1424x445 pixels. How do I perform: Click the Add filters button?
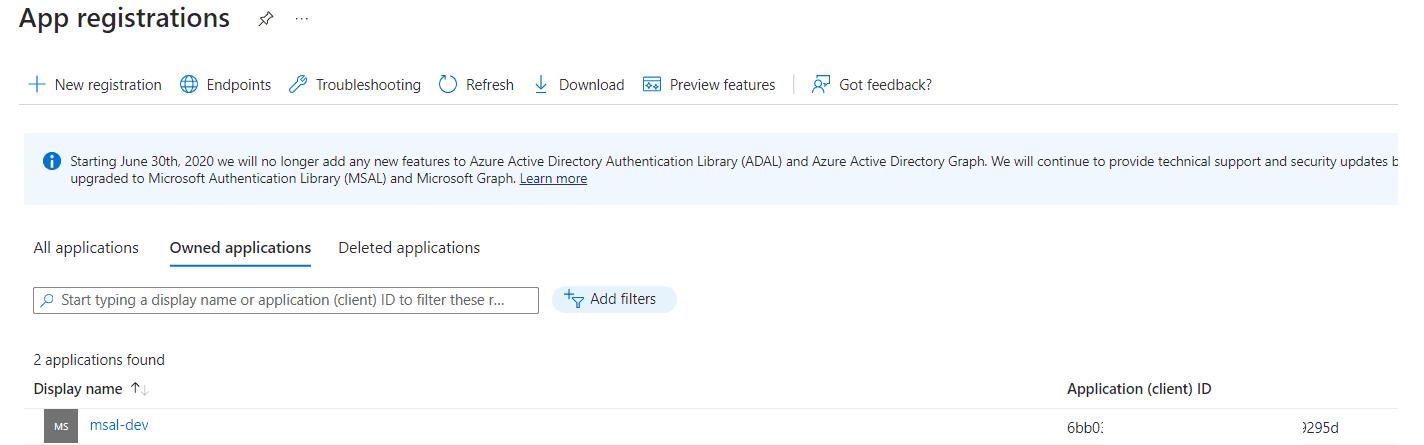click(614, 299)
